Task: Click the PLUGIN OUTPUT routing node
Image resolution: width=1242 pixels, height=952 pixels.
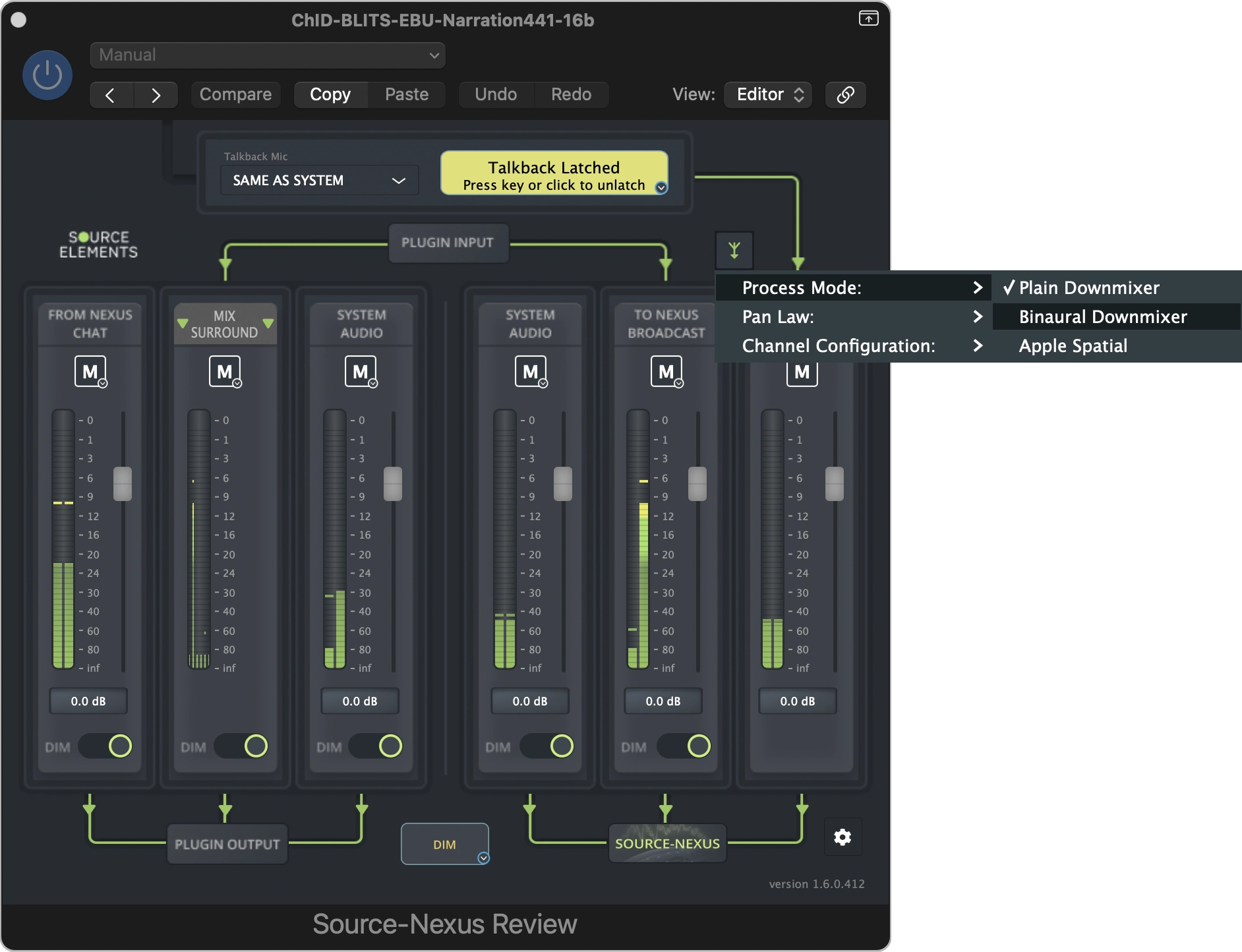Action: (x=227, y=844)
